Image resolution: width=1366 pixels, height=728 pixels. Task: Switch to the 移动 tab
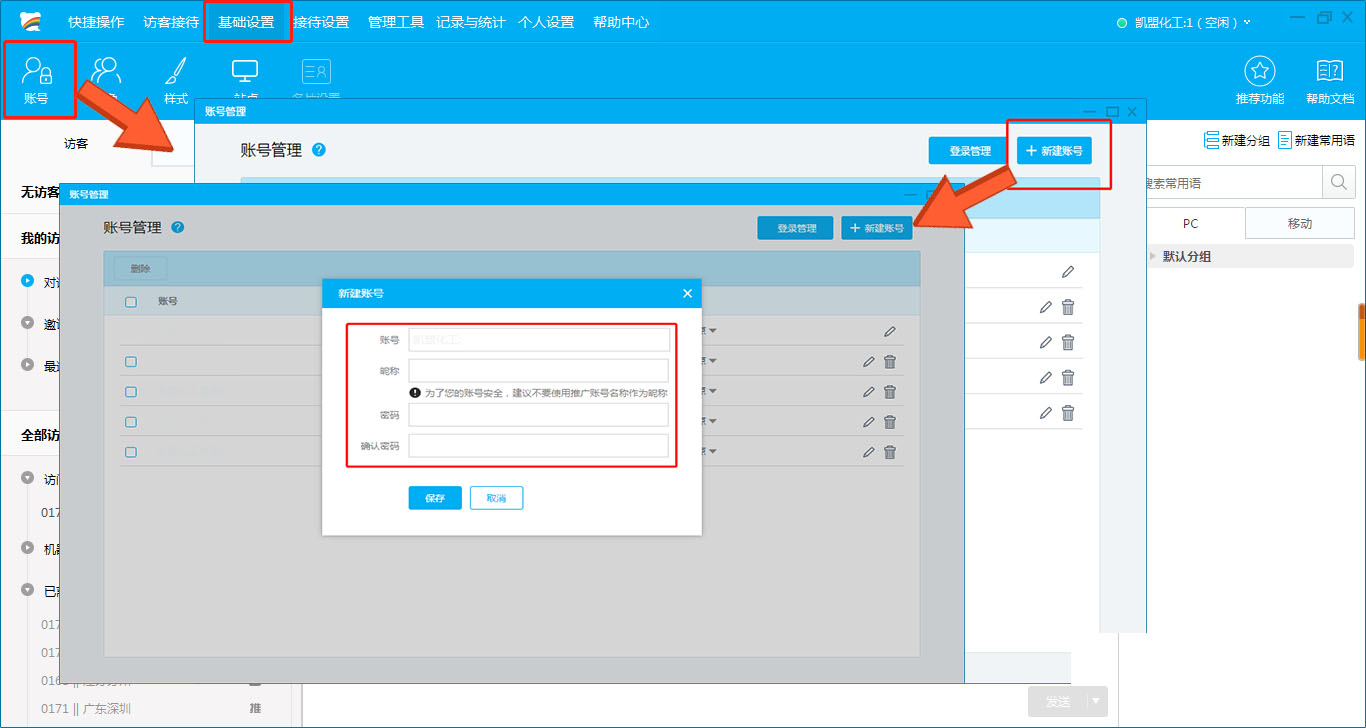click(1300, 223)
